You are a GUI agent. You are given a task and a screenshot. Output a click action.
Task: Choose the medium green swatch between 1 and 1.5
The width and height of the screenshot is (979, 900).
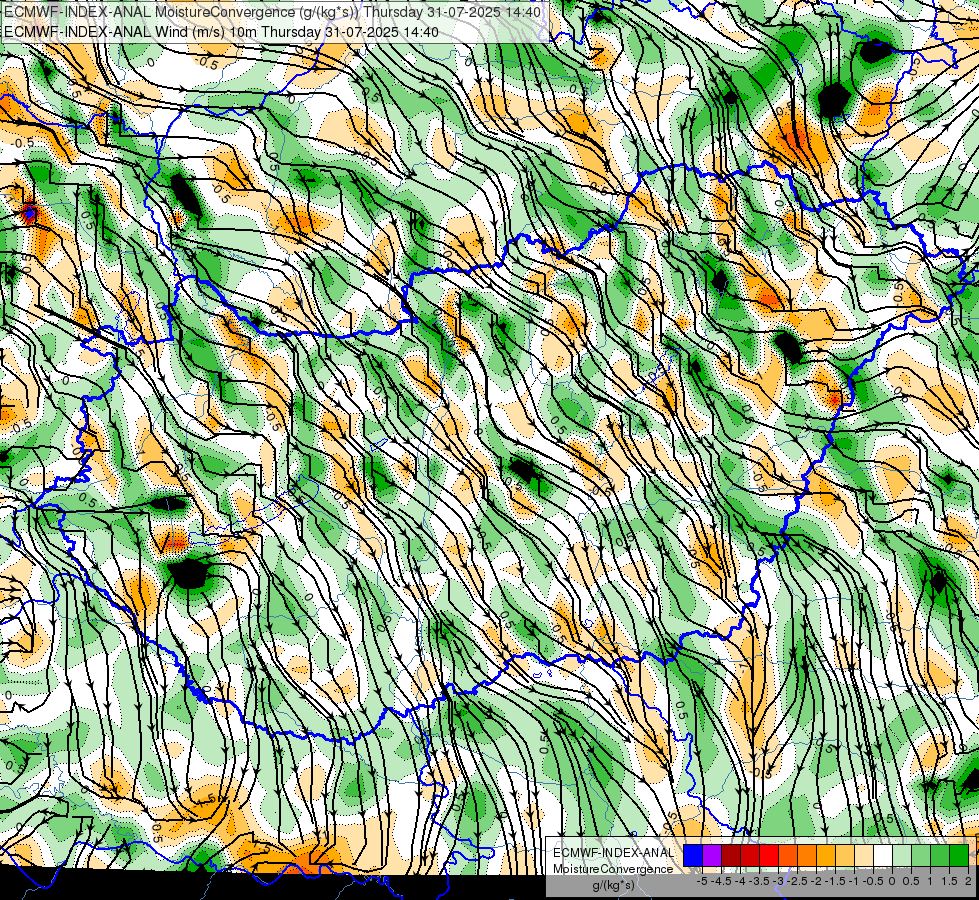coord(940,855)
